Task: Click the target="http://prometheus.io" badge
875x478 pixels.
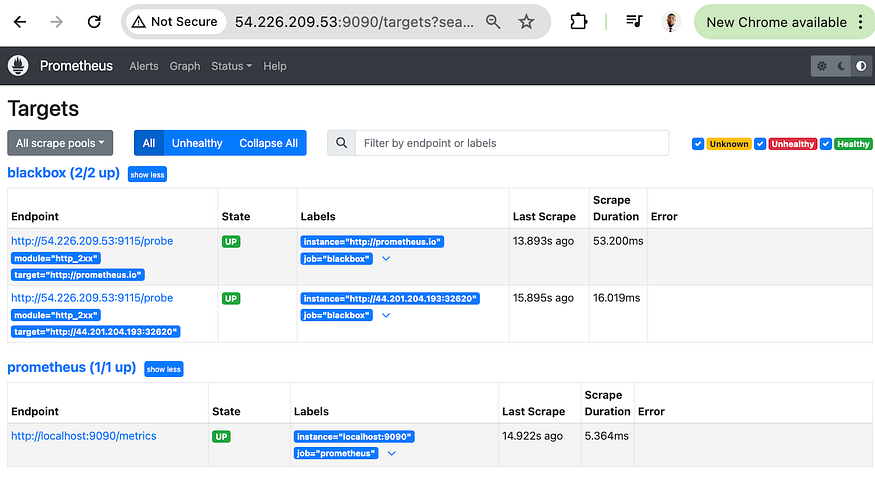Action: tap(78, 274)
